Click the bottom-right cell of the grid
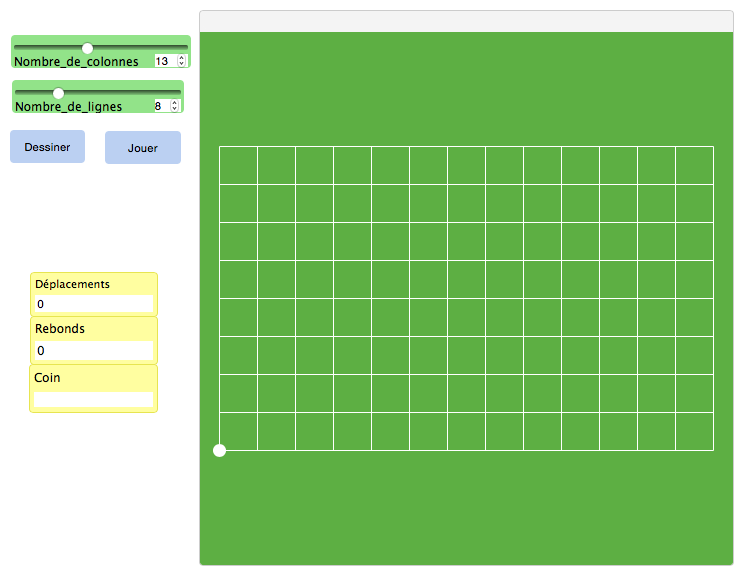Image resolution: width=739 pixels, height=574 pixels. pos(694,432)
